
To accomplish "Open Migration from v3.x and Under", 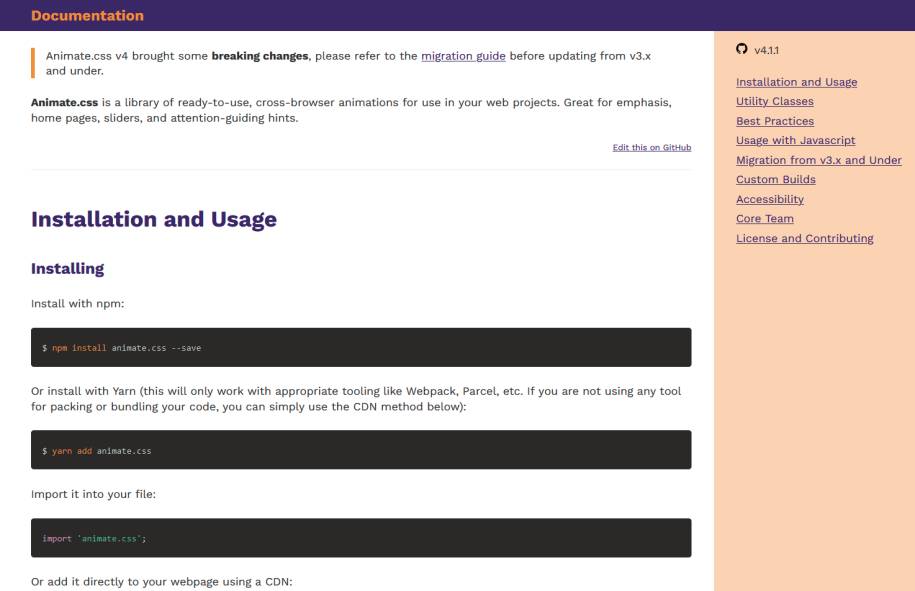I will (819, 160).
